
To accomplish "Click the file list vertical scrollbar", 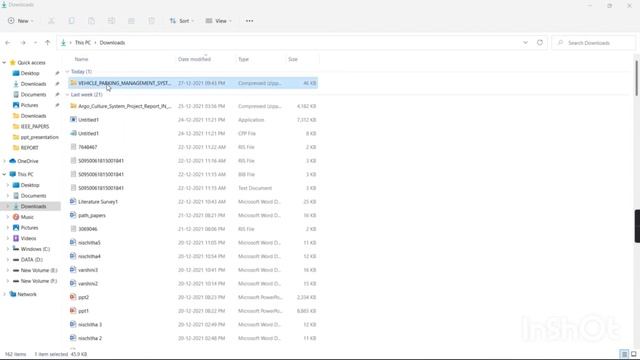I will coord(636,78).
